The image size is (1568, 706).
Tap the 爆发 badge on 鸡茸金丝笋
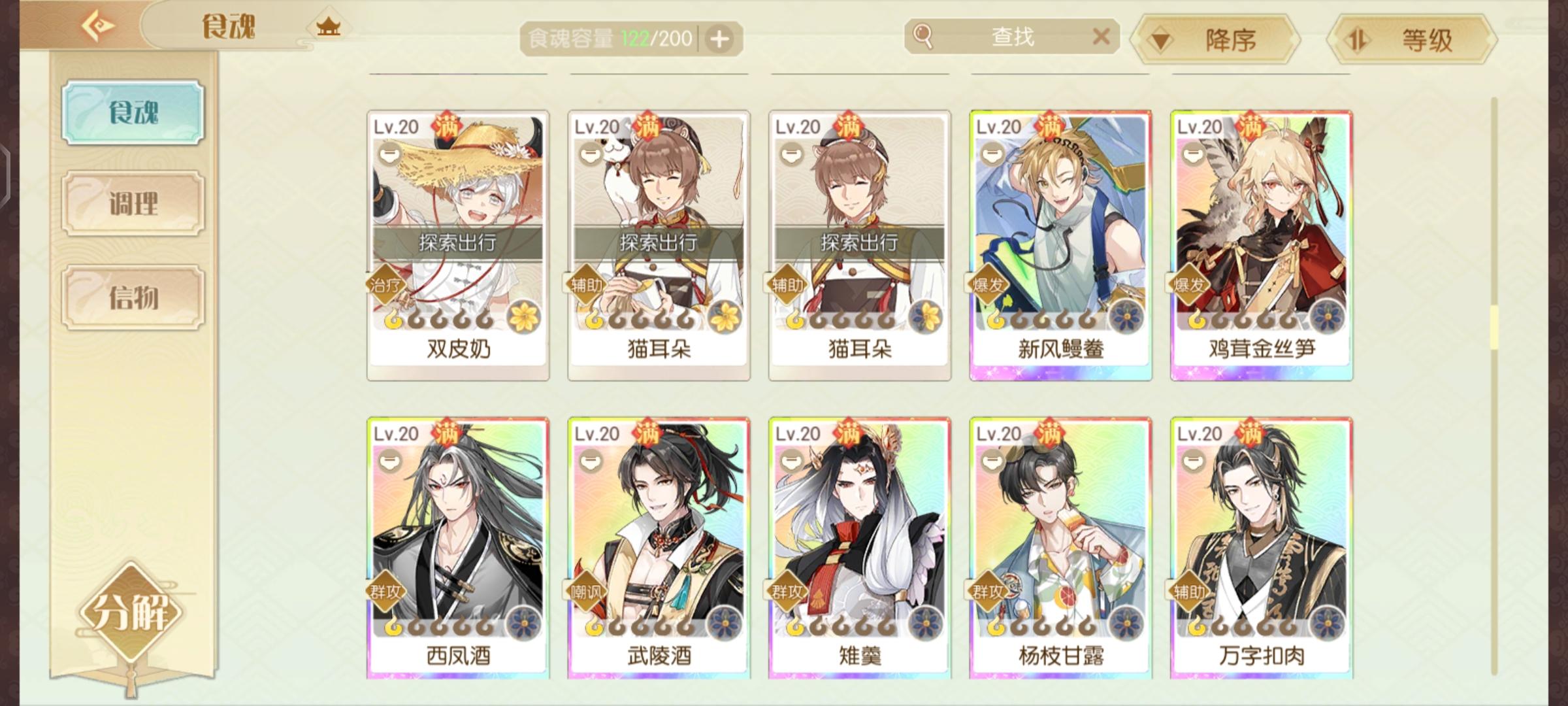tap(1188, 284)
